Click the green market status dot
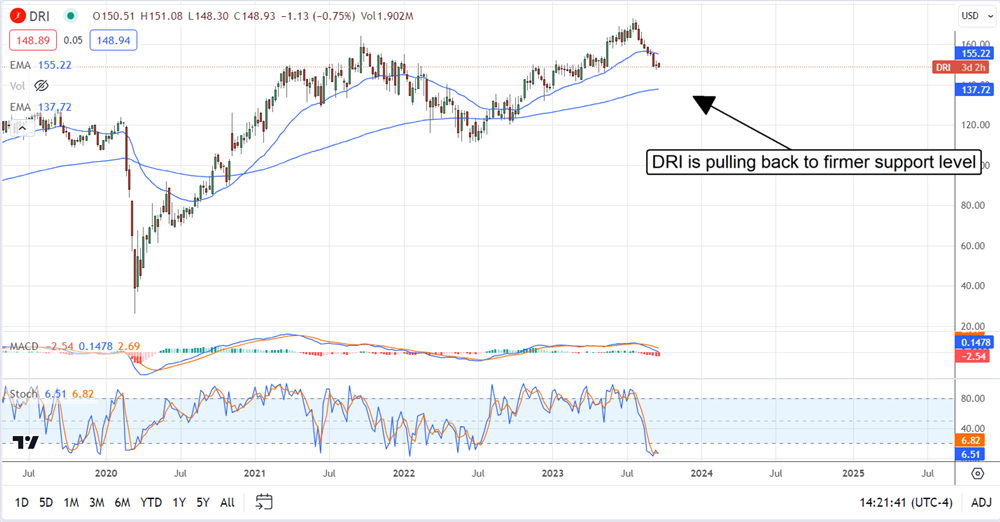The width and height of the screenshot is (1000, 522). tap(70, 16)
